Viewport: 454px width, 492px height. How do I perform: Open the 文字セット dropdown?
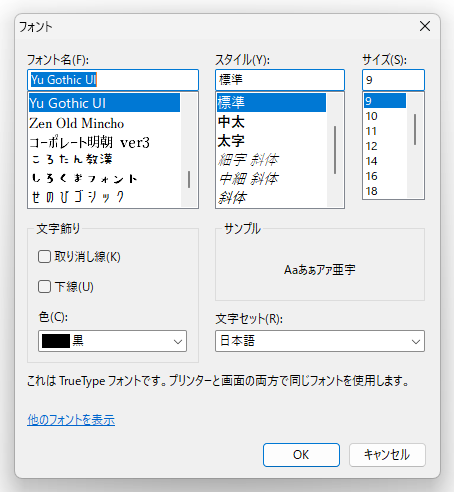click(x=320, y=341)
